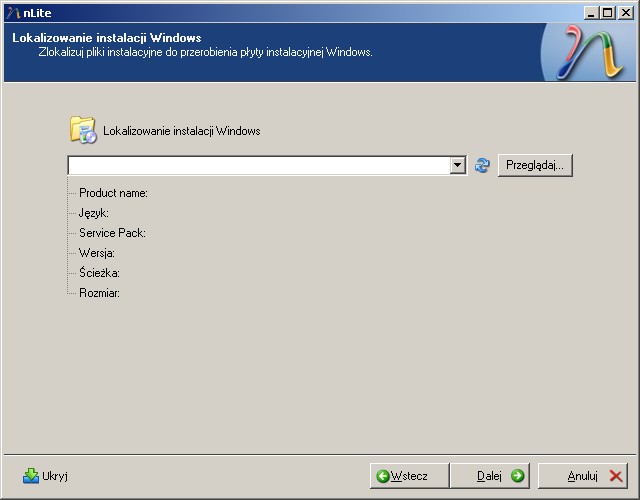Image resolution: width=640 pixels, height=500 pixels.
Task: Cancel with the Anuluj button
Action: [x=583, y=476]
